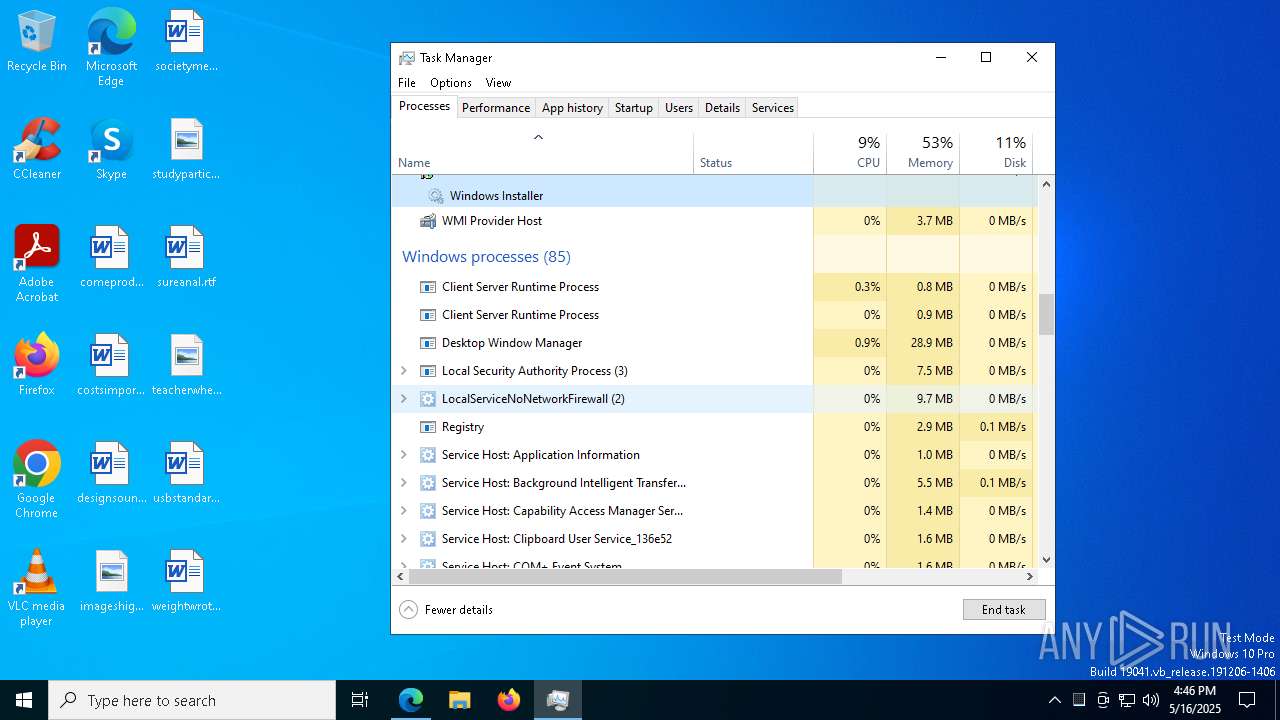Open the Options menu
This screenshot has height=720, width=1280.
click(x=451, y=83)
